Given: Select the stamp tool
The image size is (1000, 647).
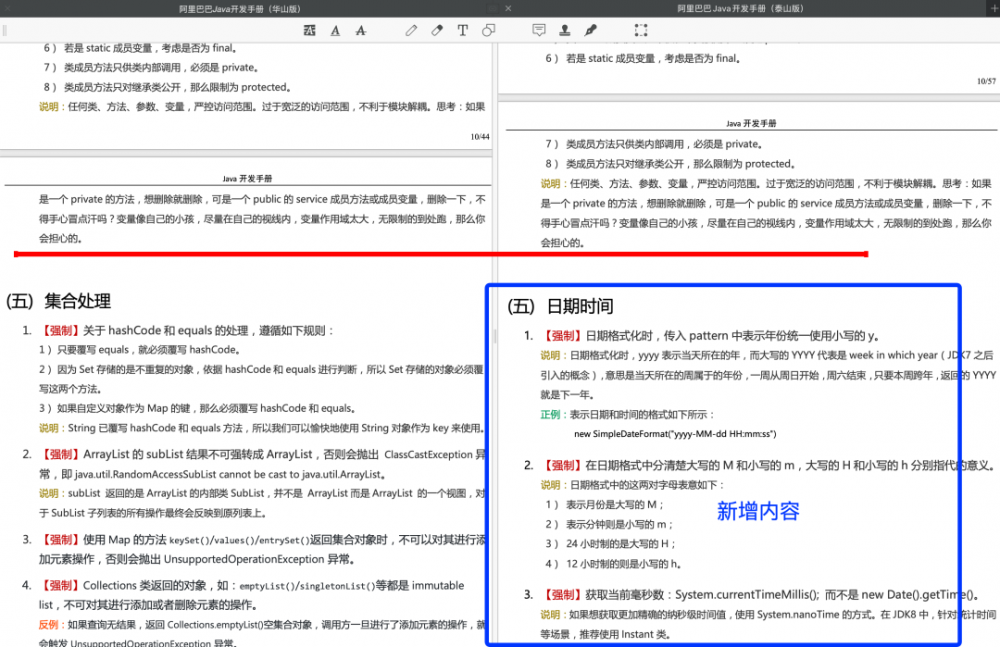Looking at the screenshot, I should click(563, 30).
